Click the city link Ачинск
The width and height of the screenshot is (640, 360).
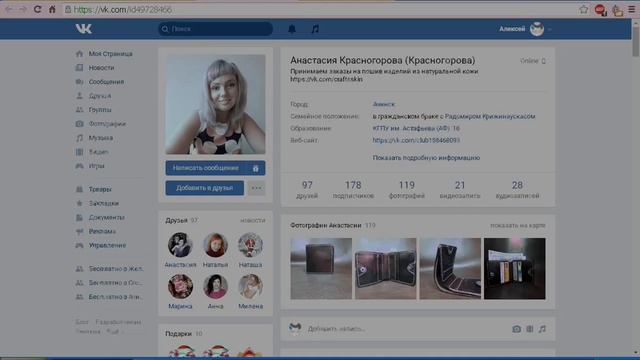[x=384, y=104]
